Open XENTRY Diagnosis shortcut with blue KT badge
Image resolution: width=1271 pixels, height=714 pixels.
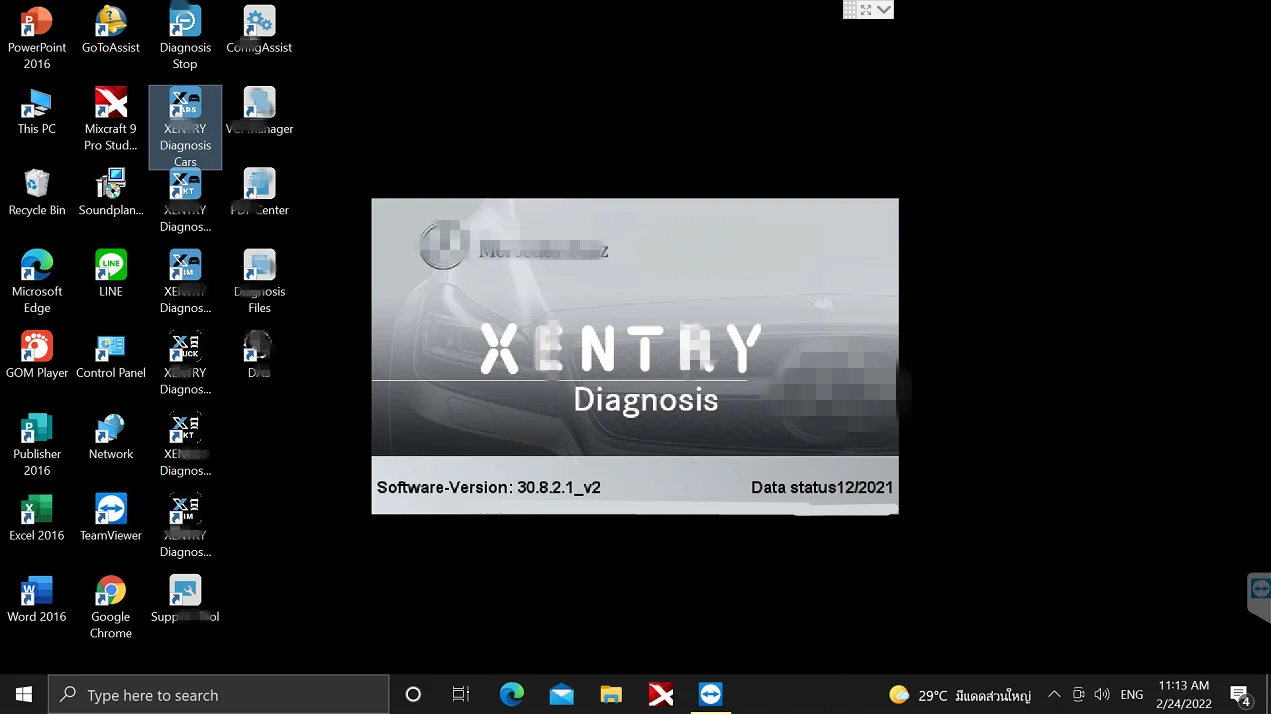pyautogui.click(x=185, y=200)
